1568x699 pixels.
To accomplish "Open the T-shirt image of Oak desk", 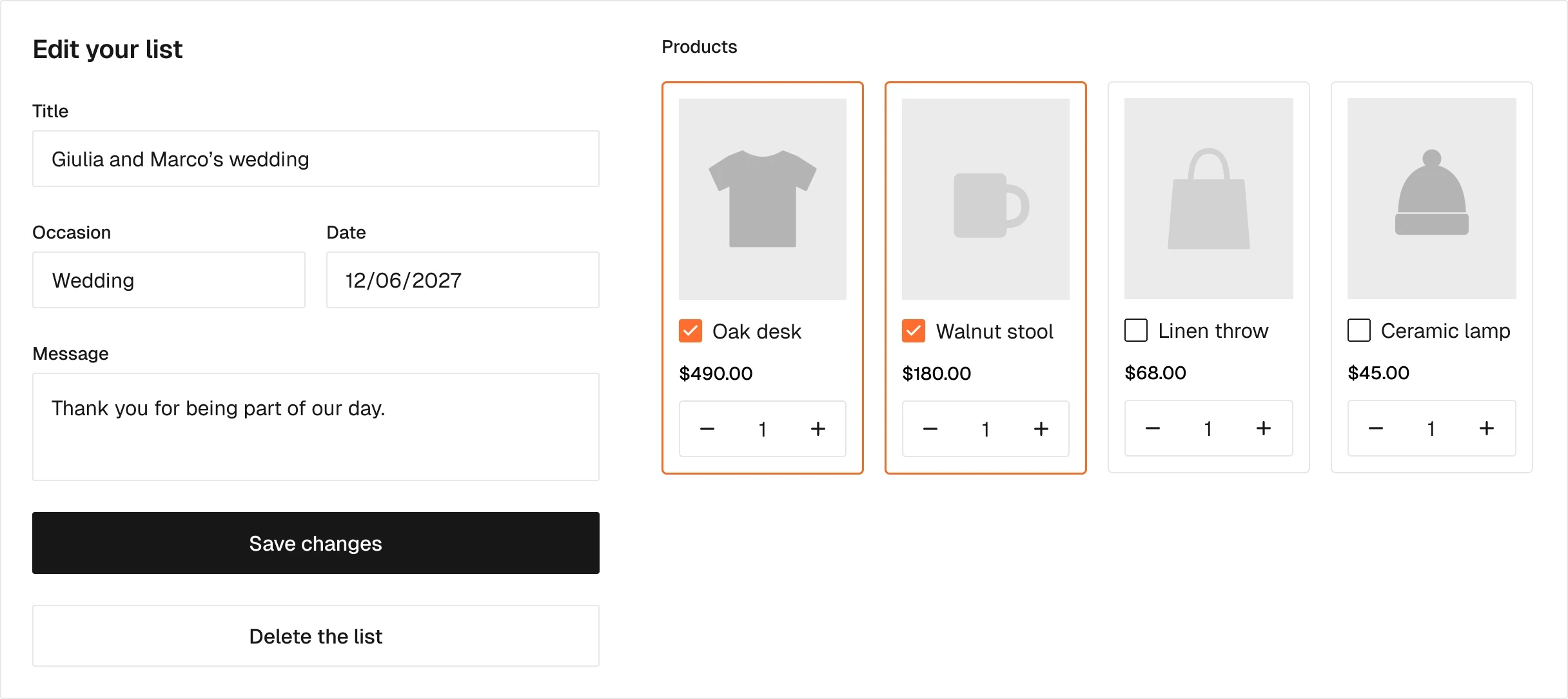I will [x=763, y=199].
